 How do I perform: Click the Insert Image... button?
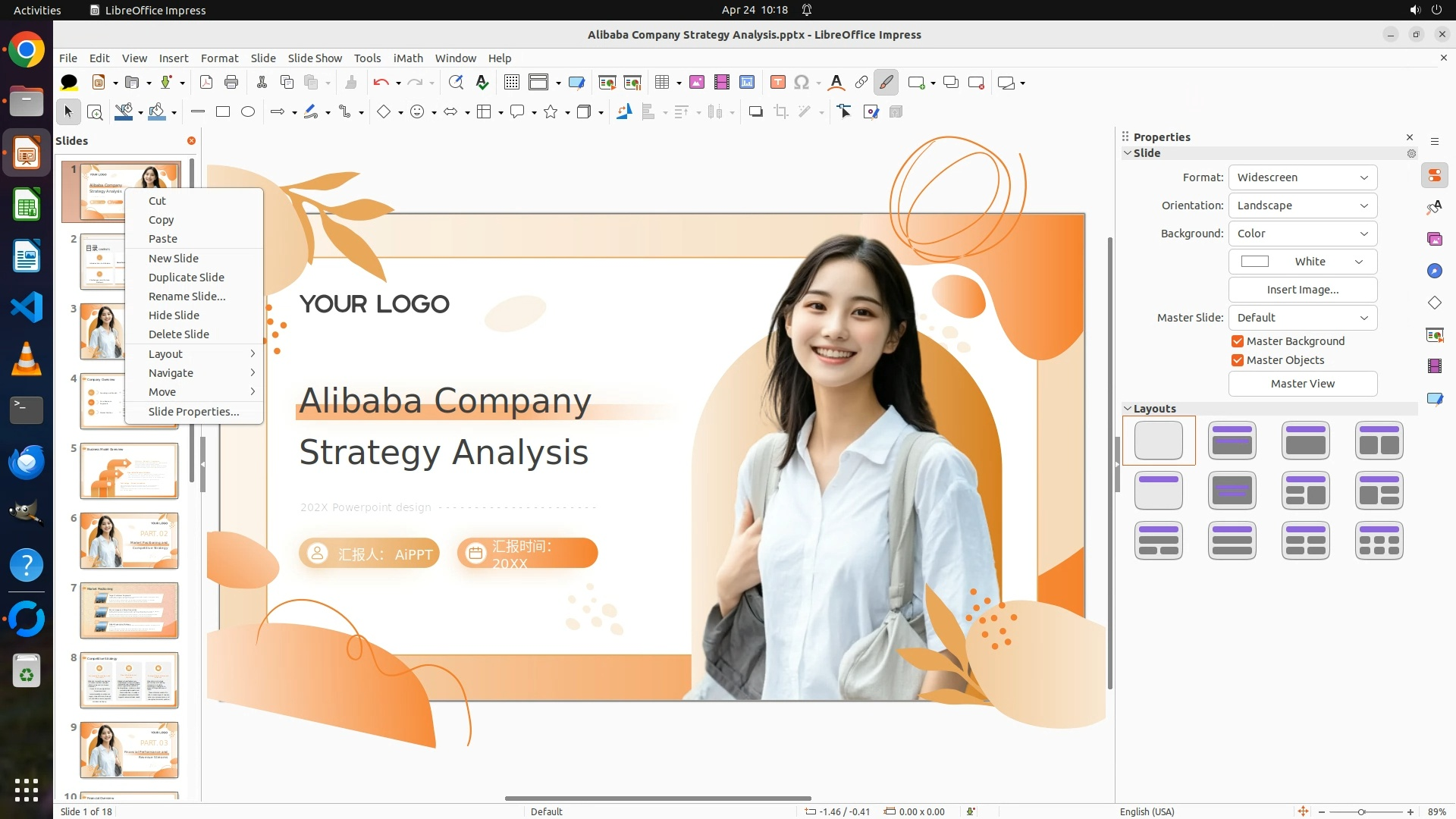(1302, 290)
